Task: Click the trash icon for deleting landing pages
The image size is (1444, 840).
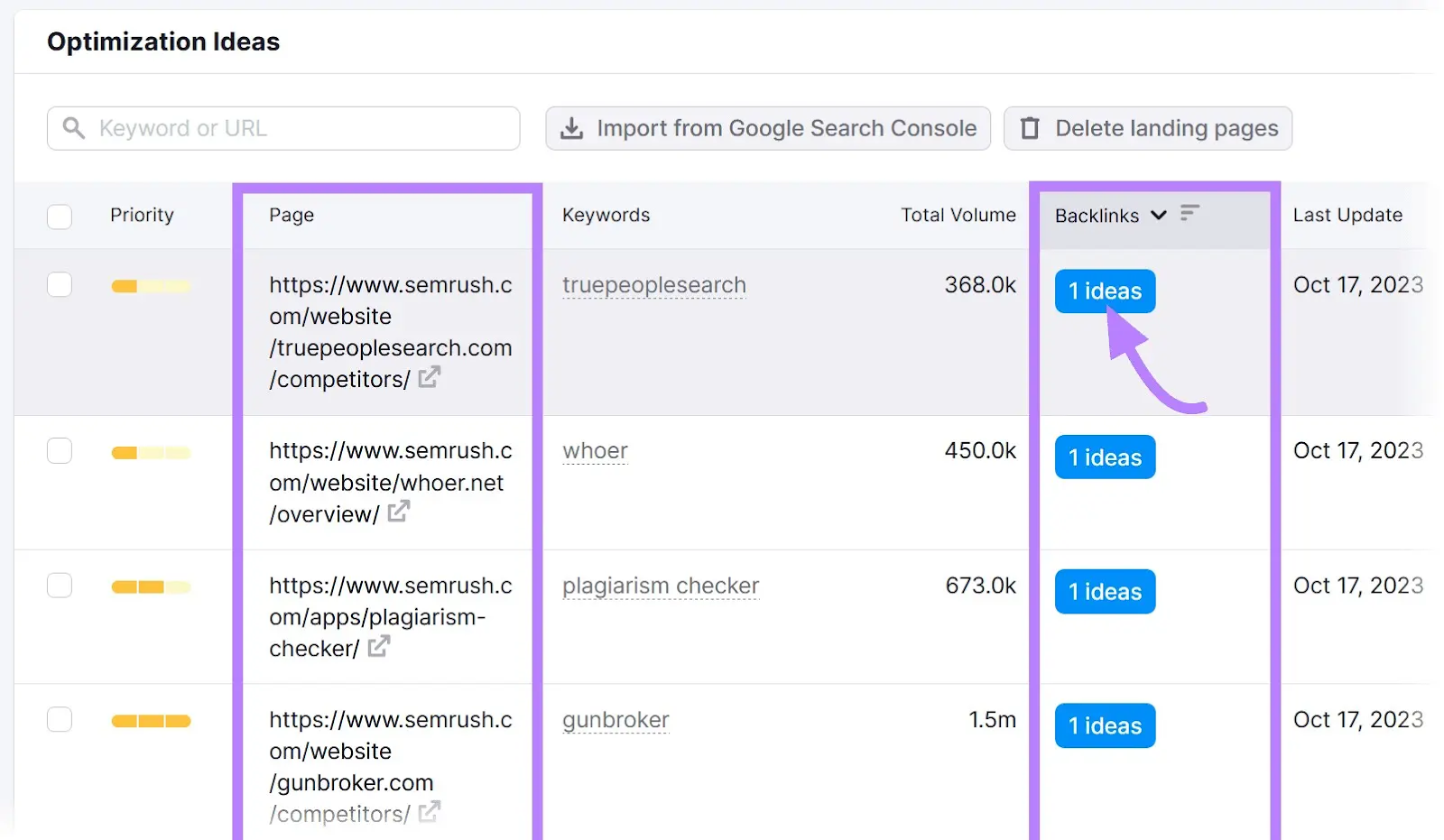Action: pyautogui.click(x=1029, y=128)
